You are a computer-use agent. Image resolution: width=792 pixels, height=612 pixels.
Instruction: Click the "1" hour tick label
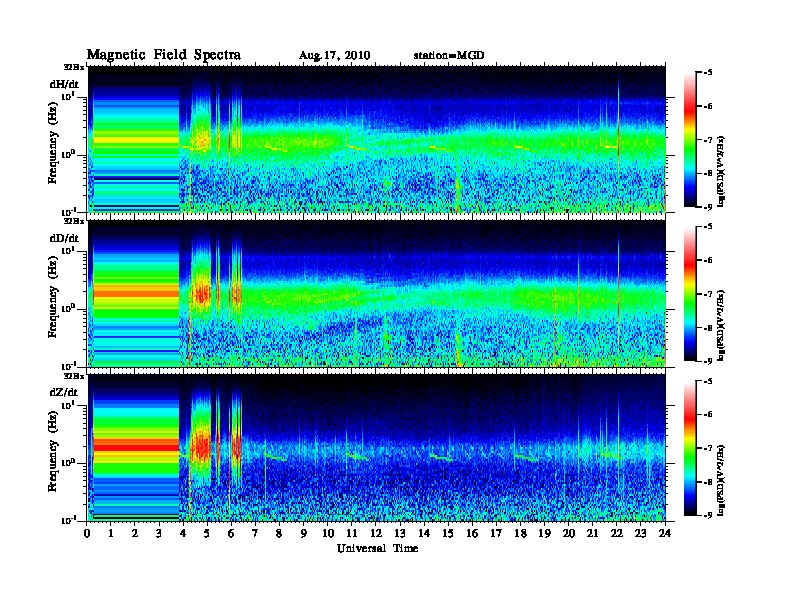coord(111,534)
